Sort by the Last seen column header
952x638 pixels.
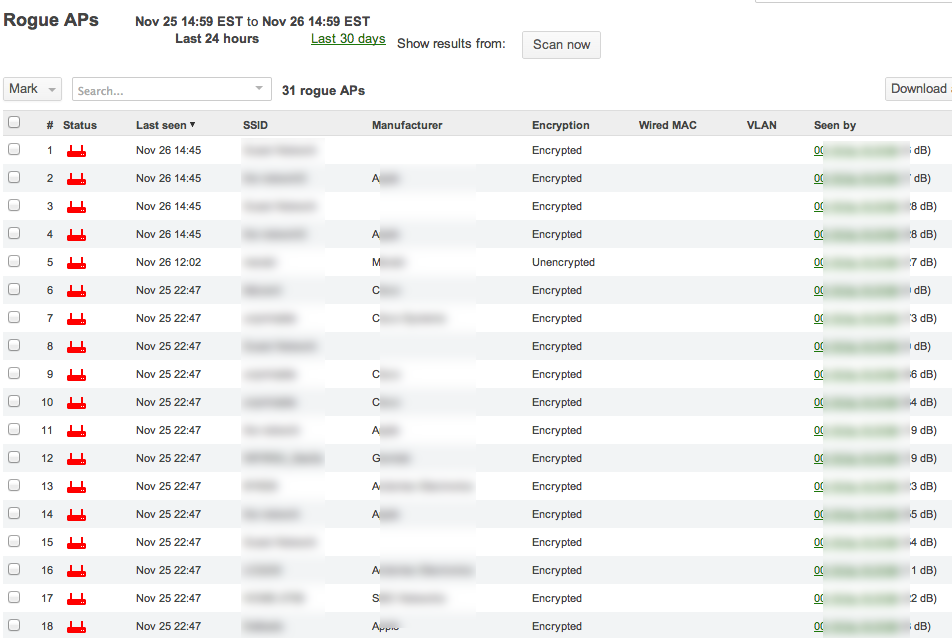click(x=165, y=125)
